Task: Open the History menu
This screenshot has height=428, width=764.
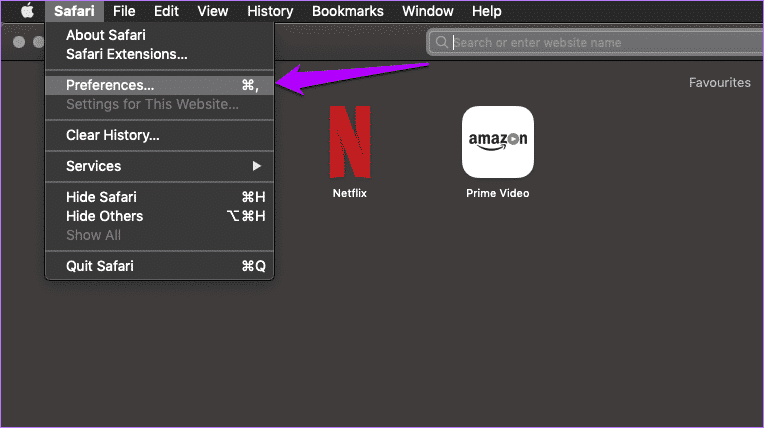Action: (270, 11)
